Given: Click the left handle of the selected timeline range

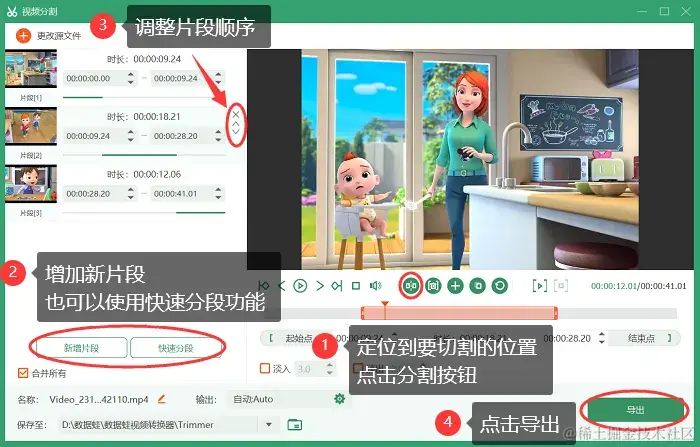Looking at the screenshot, I should point(362,313).
